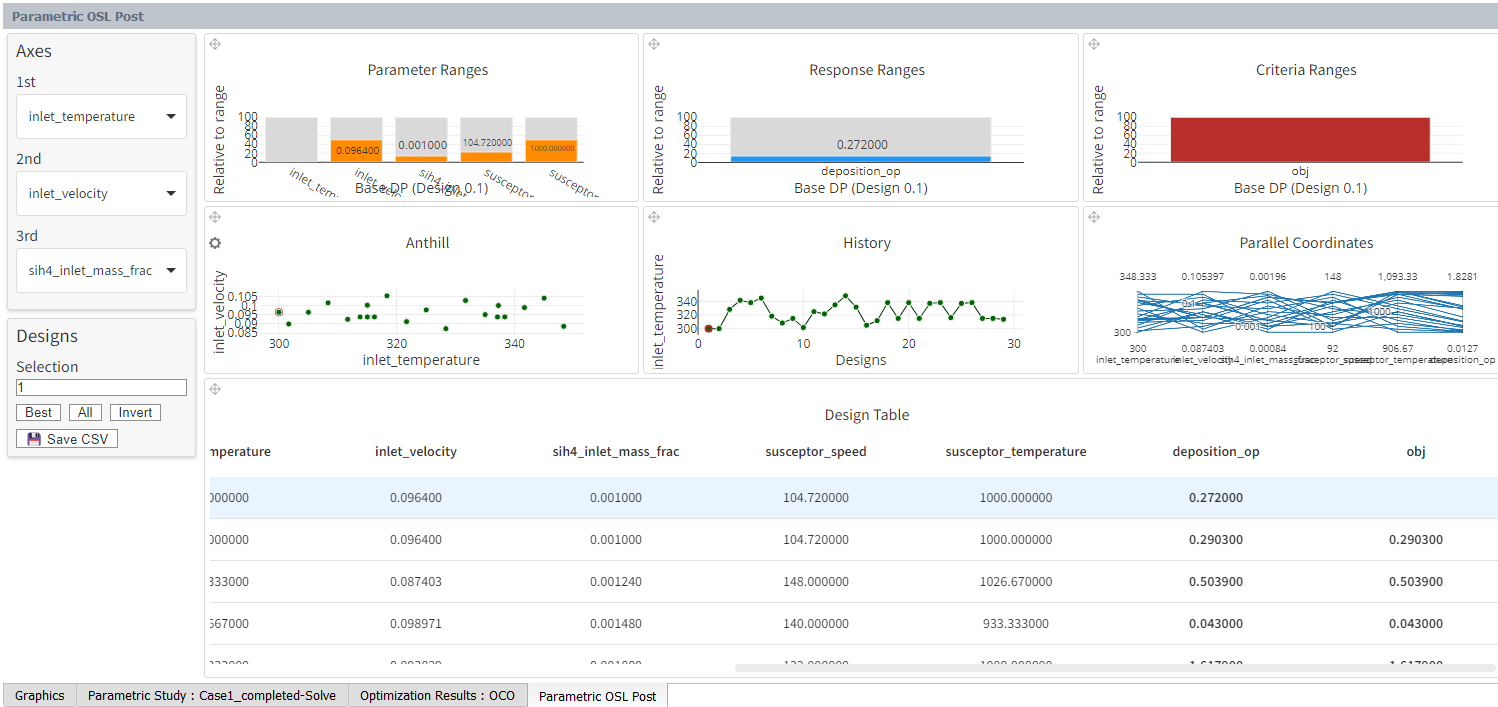The image size is (1498, 707).
Task: Click move handle icon of Parameter Ranges panel
Action: [x=215, y=44]
